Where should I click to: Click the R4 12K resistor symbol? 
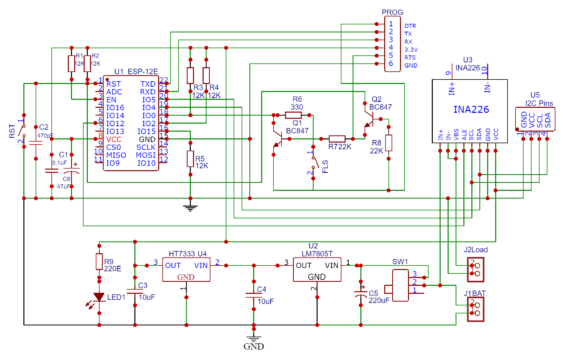tap(206, 75)
